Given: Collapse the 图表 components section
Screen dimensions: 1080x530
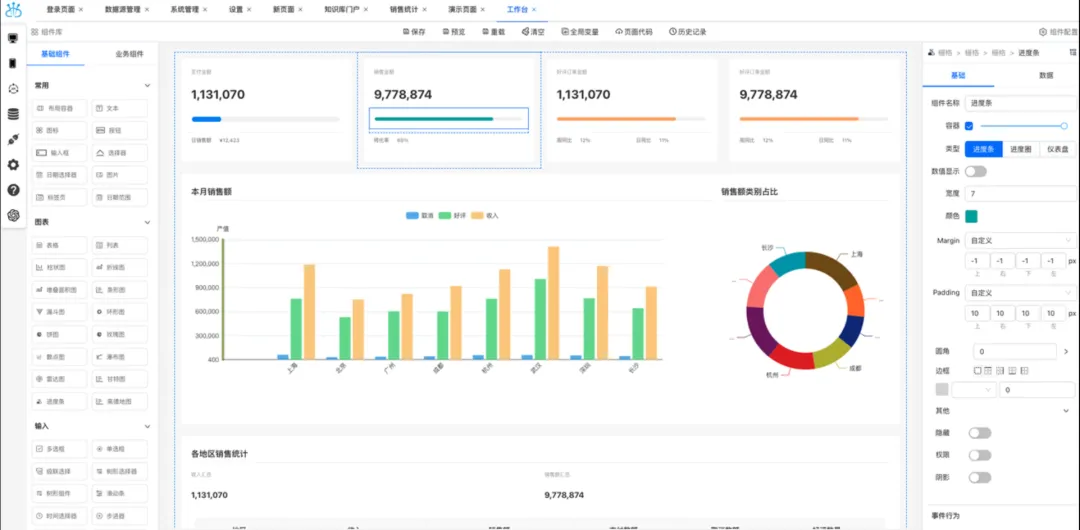Looking at the screenshot, I should (x=147, y=222).
